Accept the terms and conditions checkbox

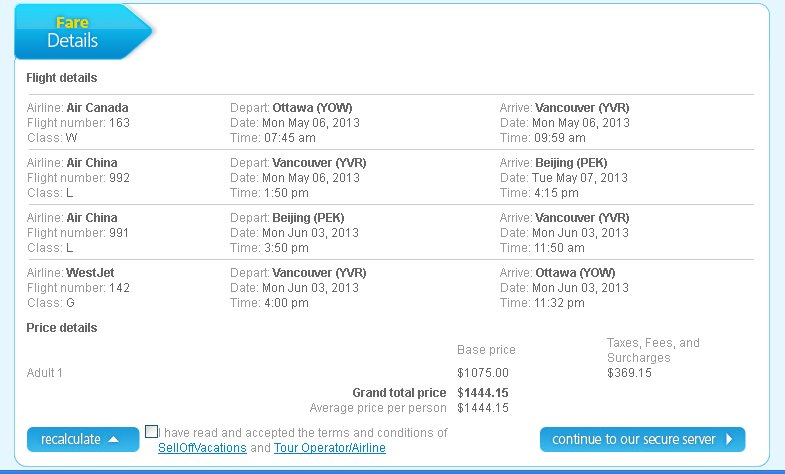click(x=151, y=431)
